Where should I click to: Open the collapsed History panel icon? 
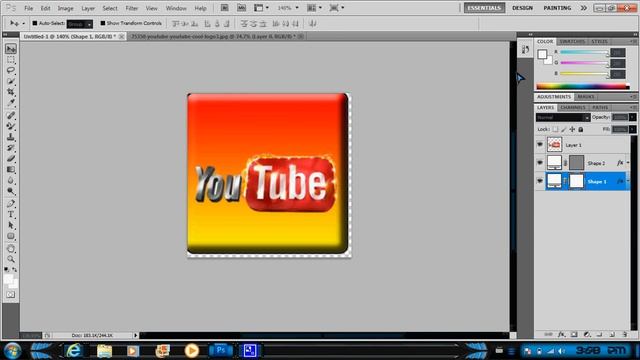(525, 50)
